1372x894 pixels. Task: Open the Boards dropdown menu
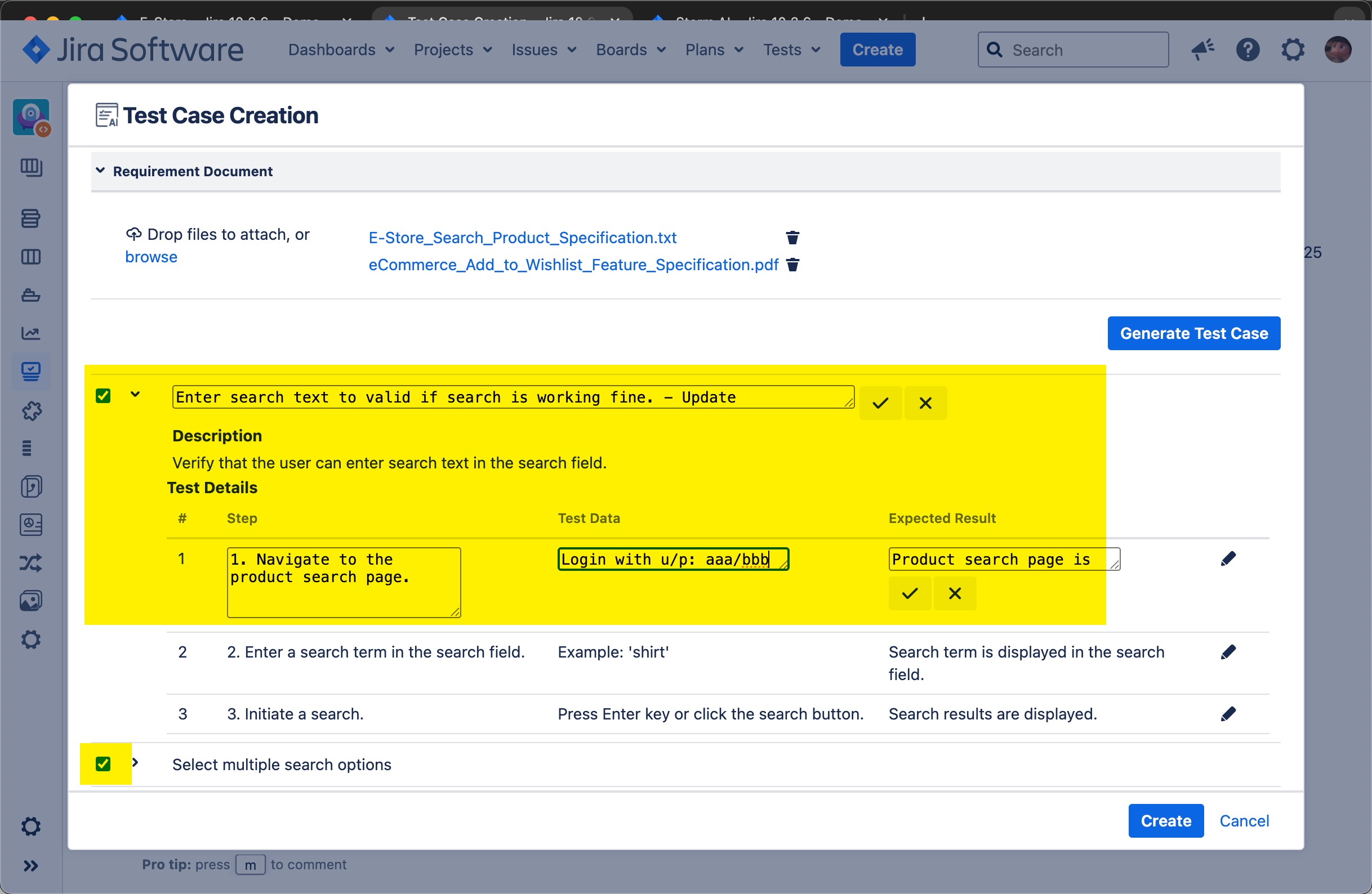[x=631, y=50]
